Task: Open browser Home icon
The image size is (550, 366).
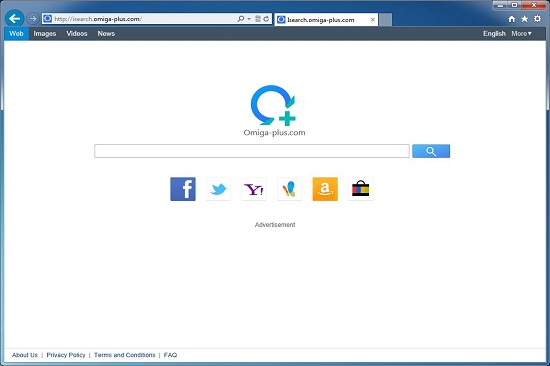Action: pos(512,19)
